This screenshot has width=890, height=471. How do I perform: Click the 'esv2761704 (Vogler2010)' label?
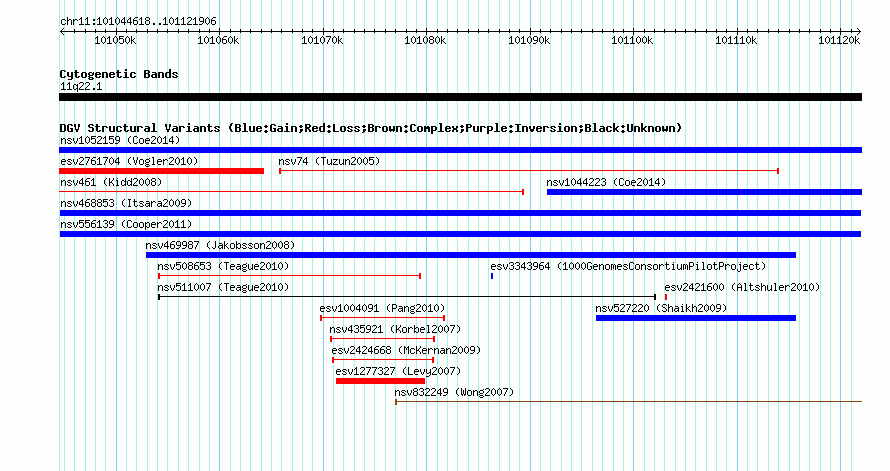click(x=129, y=161)
